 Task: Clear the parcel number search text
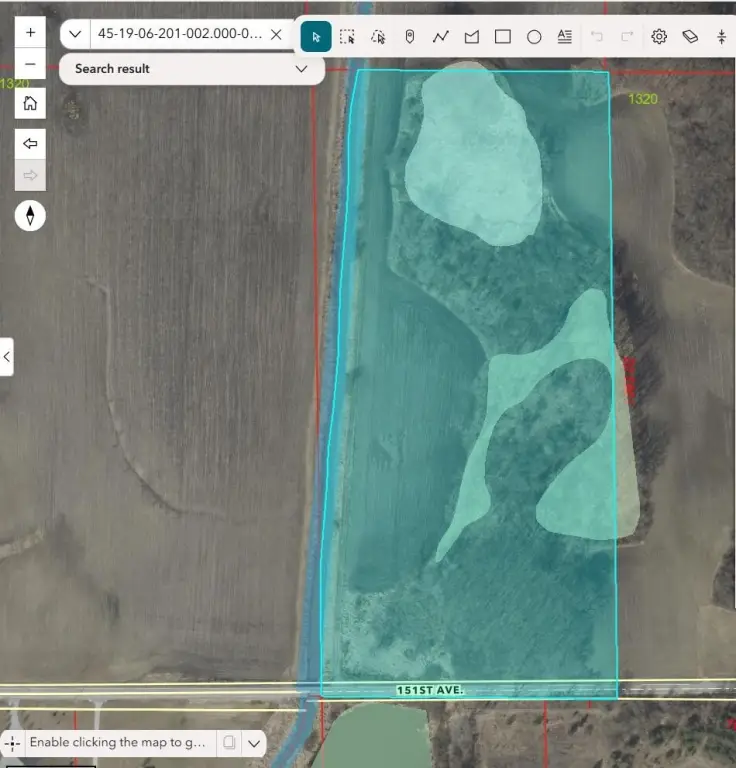pyautogui.click(x=276, y=34)
